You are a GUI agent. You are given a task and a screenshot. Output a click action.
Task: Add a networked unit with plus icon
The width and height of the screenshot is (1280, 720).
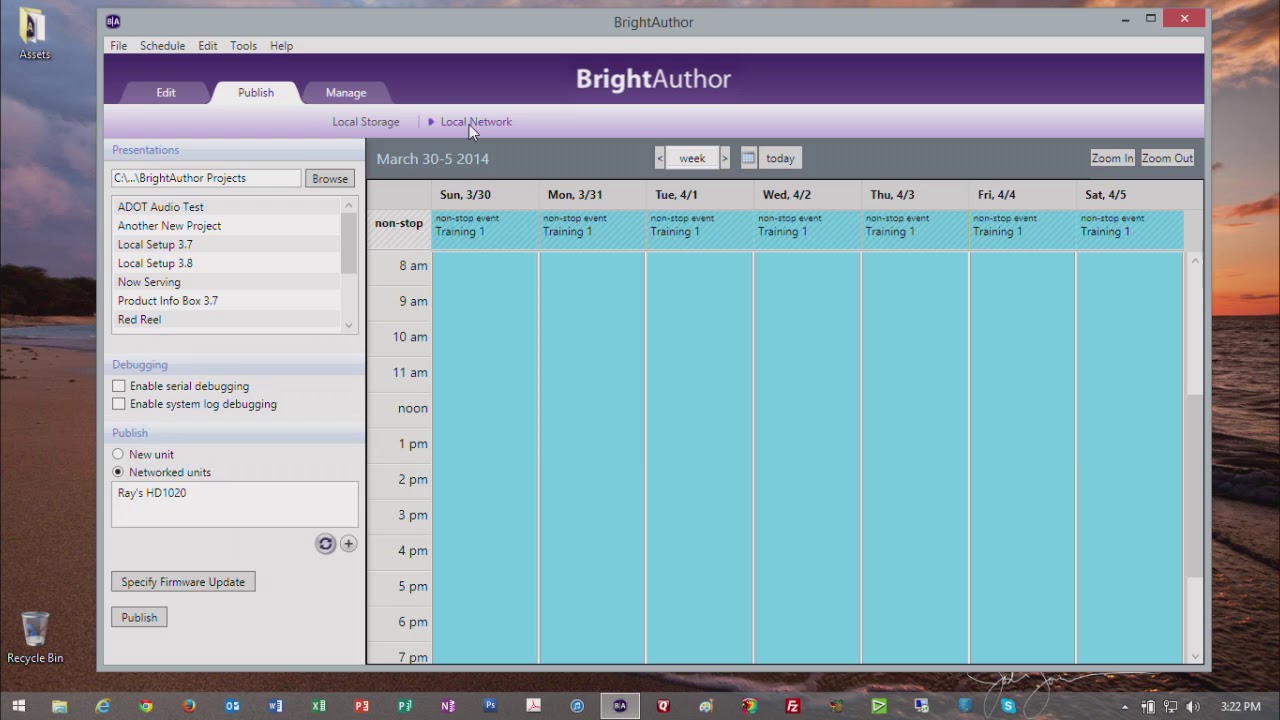(348, 544)
